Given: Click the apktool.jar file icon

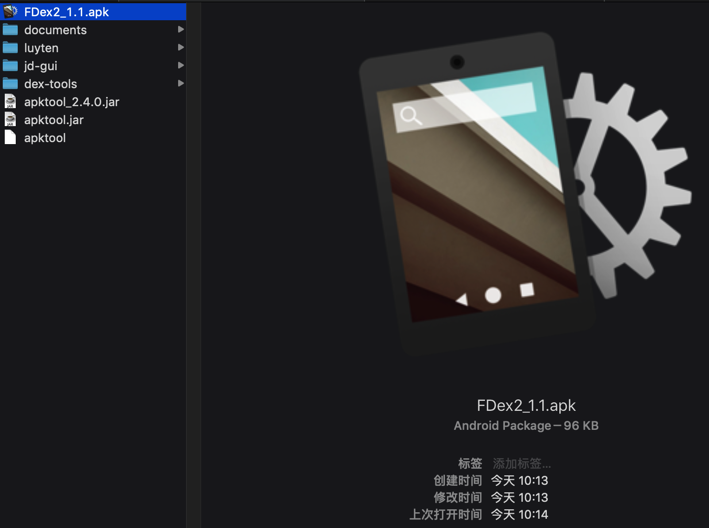Looking at the screenshot, I should tap(10, 119).
